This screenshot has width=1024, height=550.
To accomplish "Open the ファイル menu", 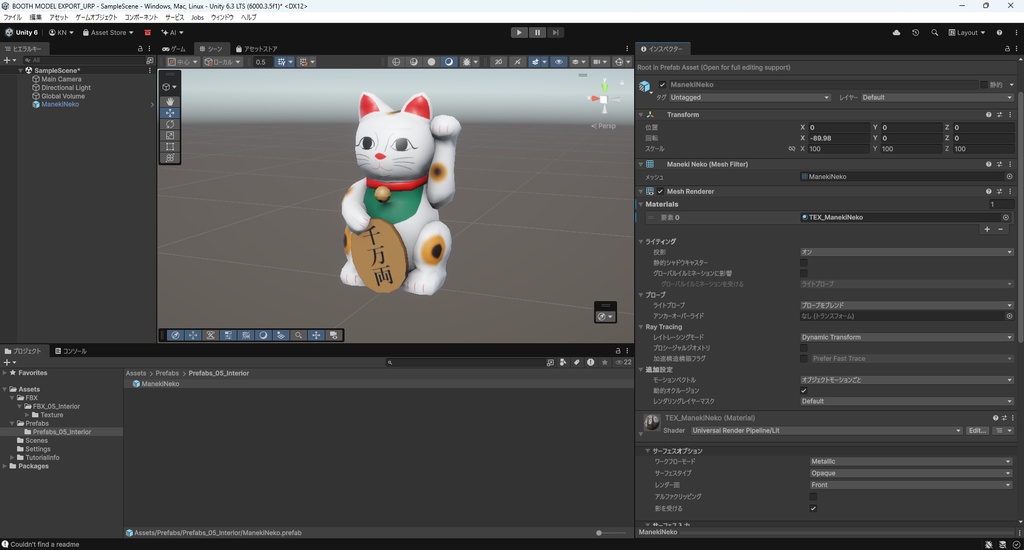I will click(12, 18).
